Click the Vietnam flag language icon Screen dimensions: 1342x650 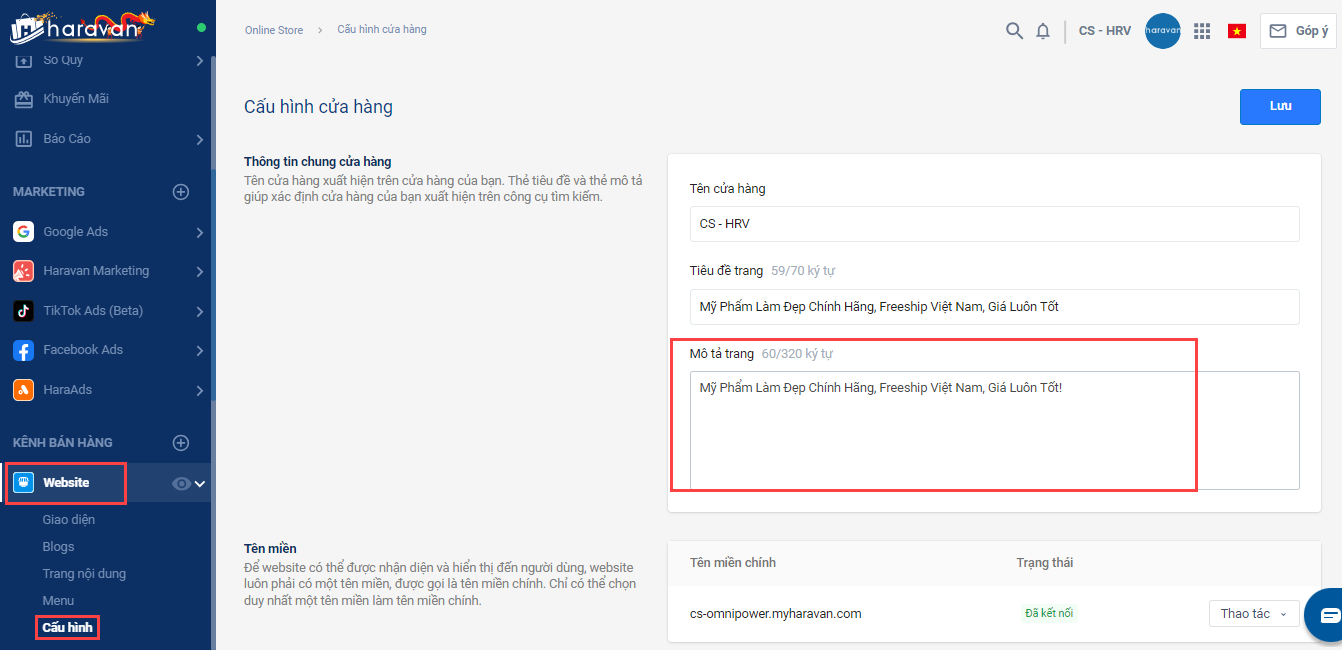pyautogui.click(x=1237, y=31)
